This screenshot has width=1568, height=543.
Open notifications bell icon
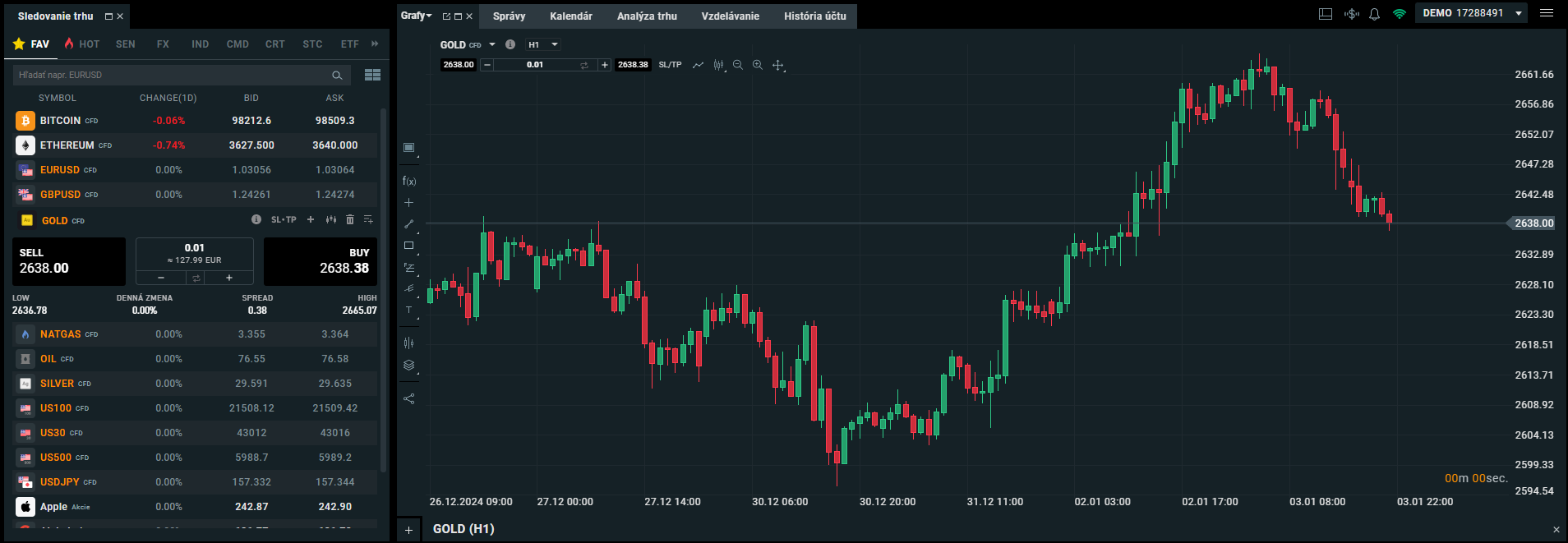tap(1374, 14)
